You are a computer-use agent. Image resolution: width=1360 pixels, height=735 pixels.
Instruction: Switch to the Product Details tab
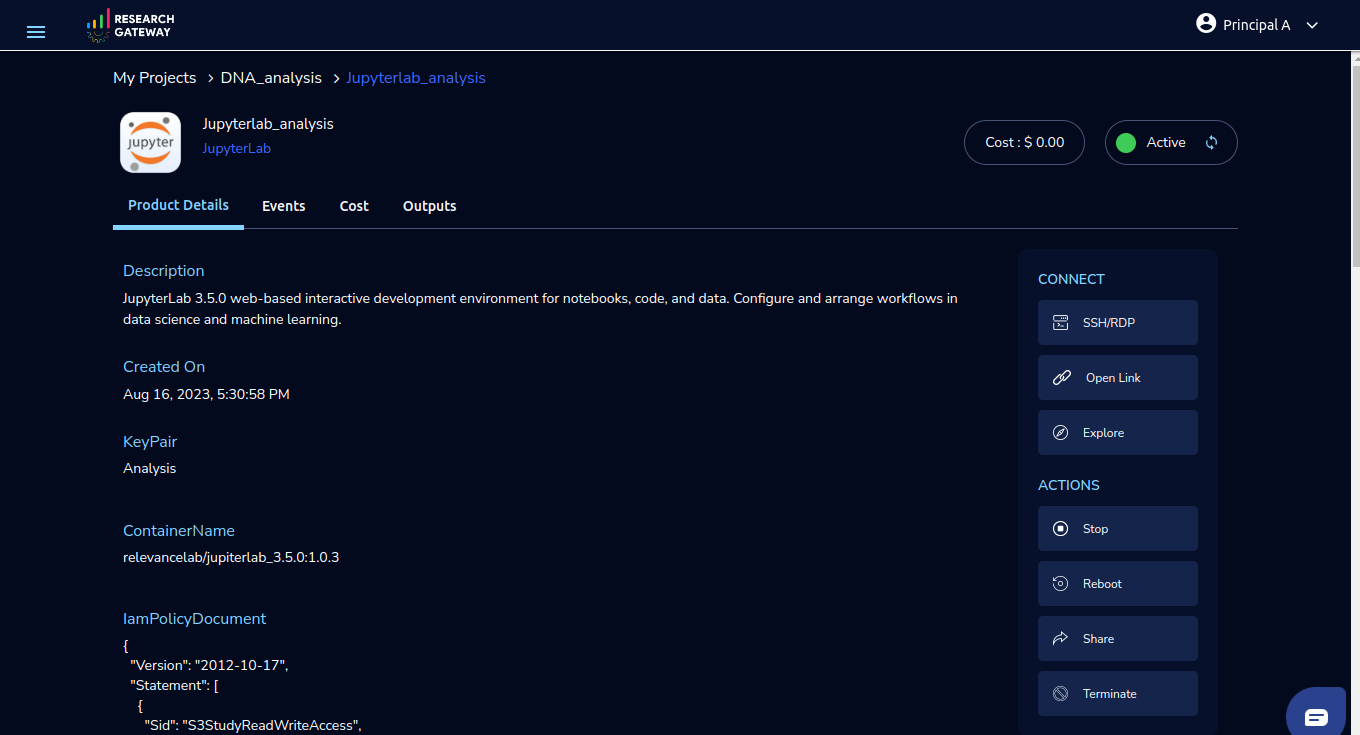coord(178,205)
